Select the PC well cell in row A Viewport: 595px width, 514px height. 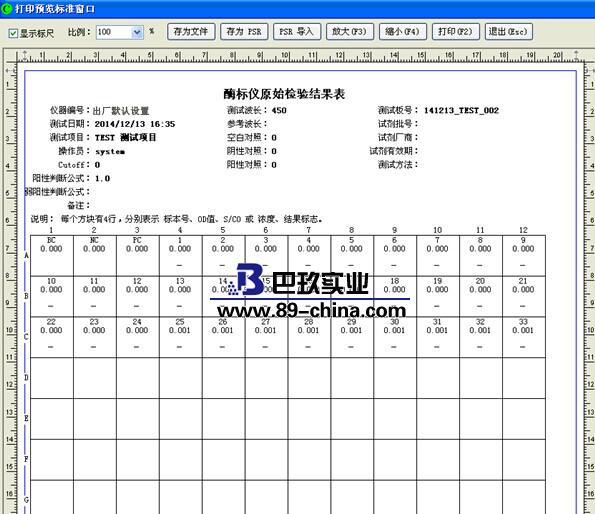coord(137,255)
